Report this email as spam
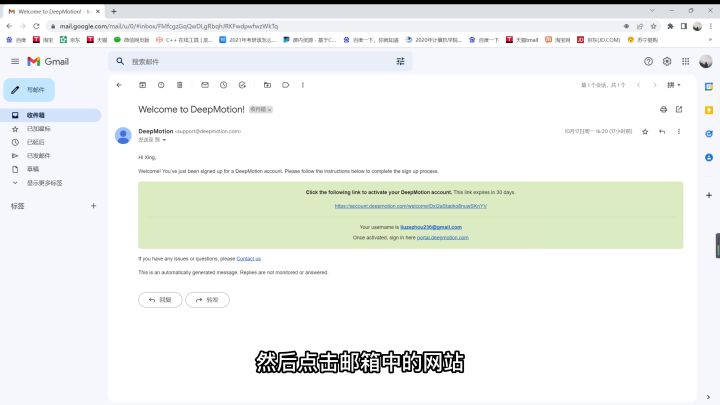The width and height of the screenshot is (720, 405). click(x=161, y=85)
